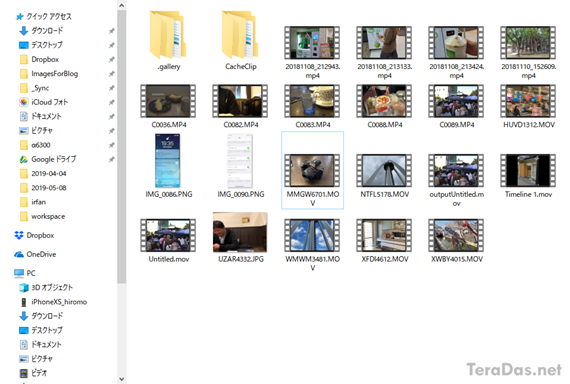The width and height of the screenshot is (570, 384).
Task: Open クイック アクセス in the navigation pane
Action: pyautogui.click(x=44, y=16)
